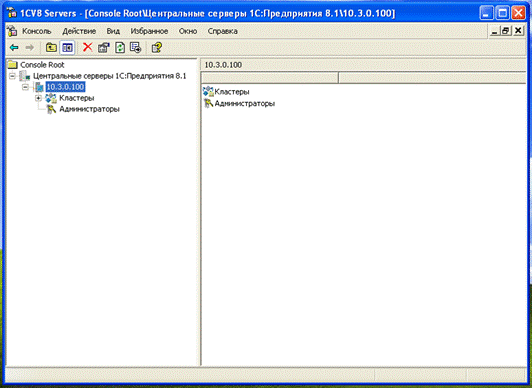The height and width of the screenshot is (388, 532).
Task: Collapse the 10.3.0.100 tree node
Action: pos(25,87)
